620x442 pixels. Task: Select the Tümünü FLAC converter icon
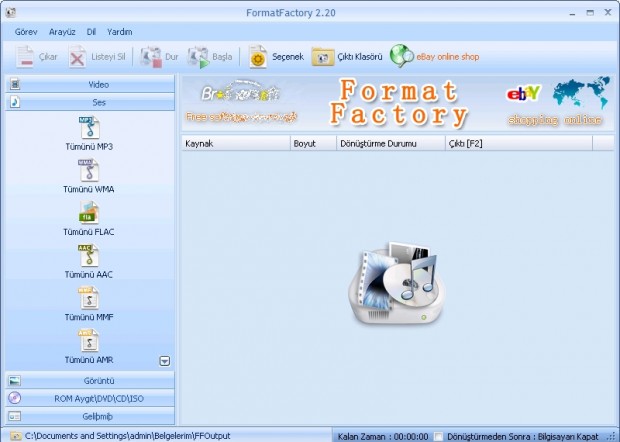89,213
